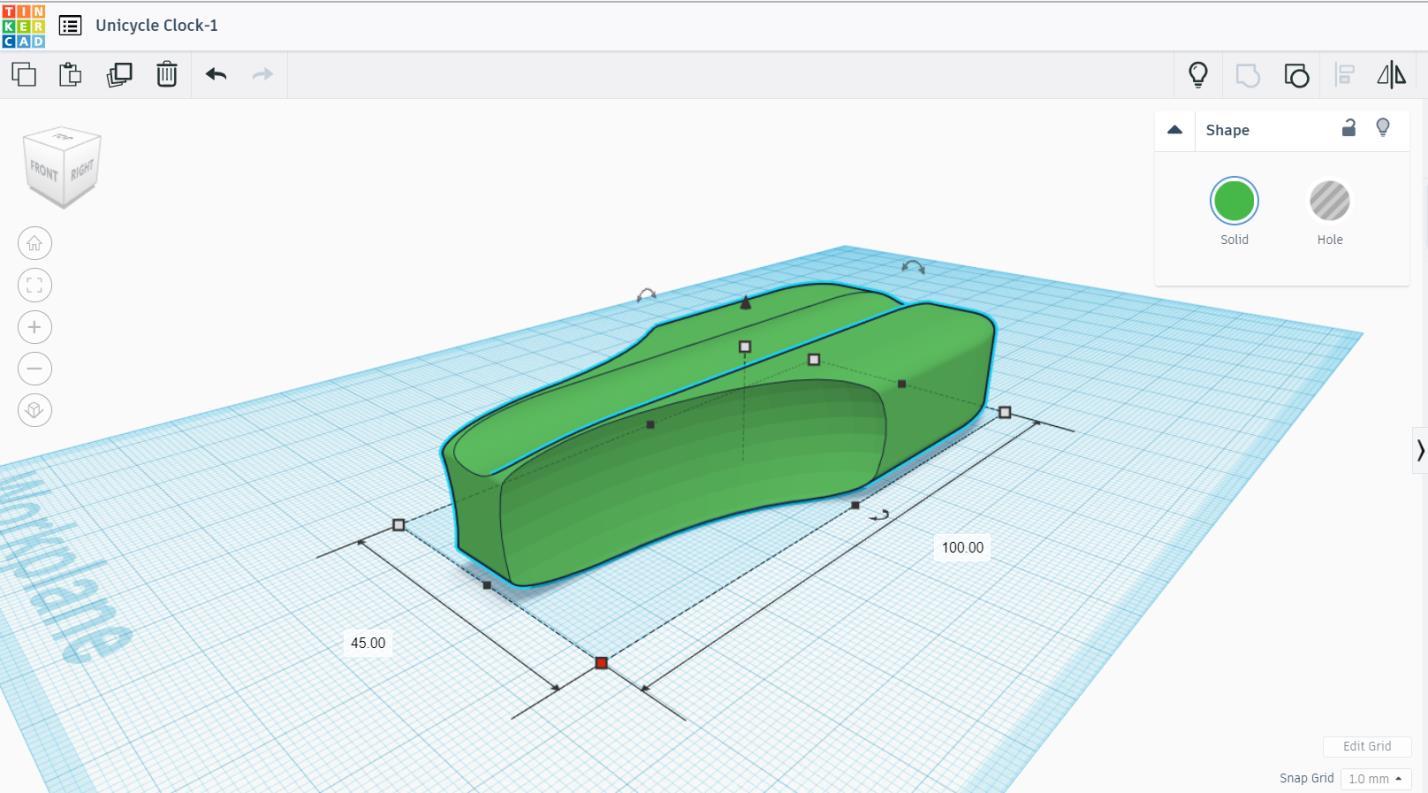The image size is (1428, 793).
Task: Click the Mirror tool icon
Action: pos(1392,74)
